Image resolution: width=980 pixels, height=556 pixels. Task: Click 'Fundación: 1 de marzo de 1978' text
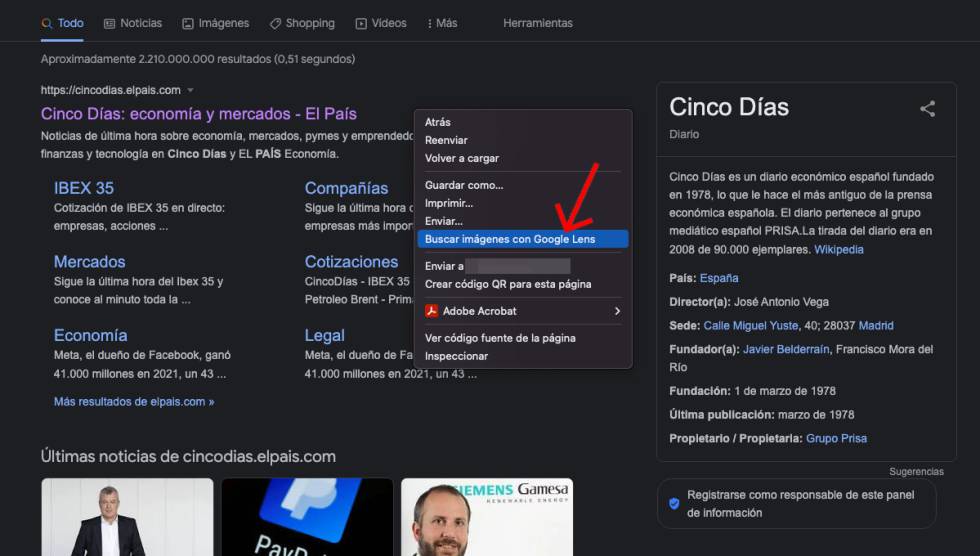point(752,391)
